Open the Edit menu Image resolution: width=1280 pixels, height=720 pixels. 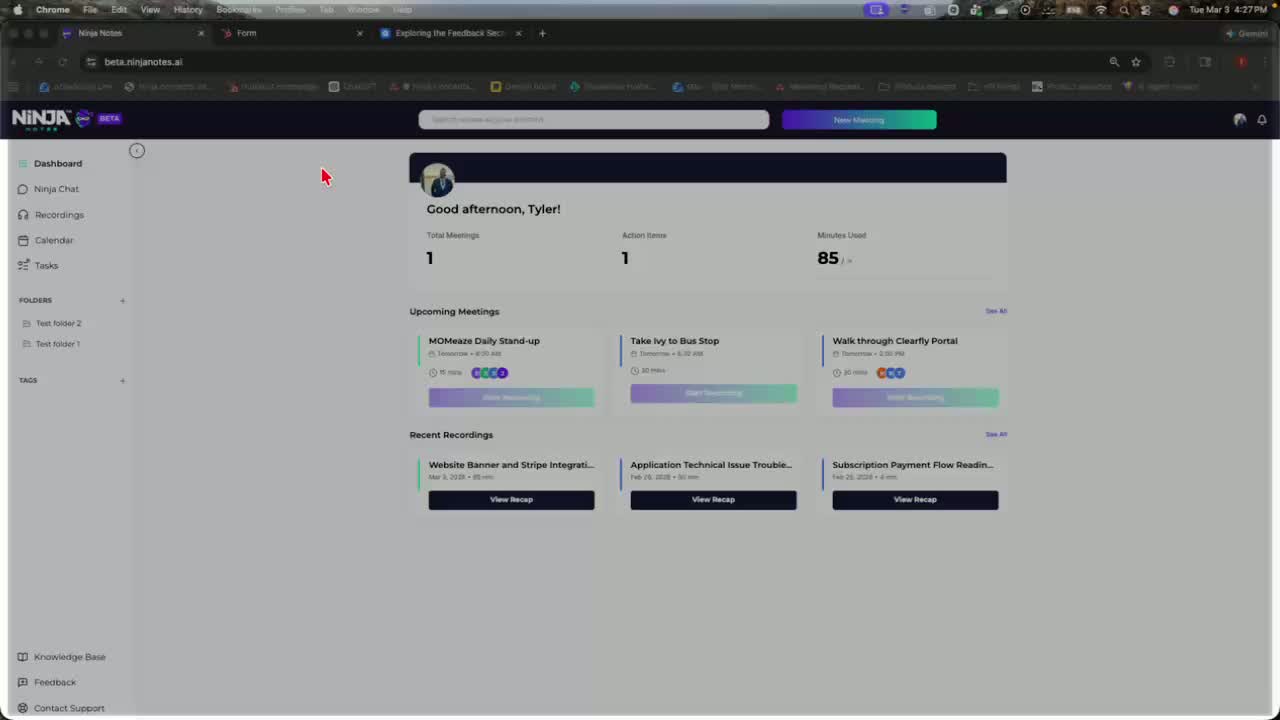click(x=119, y=10)
